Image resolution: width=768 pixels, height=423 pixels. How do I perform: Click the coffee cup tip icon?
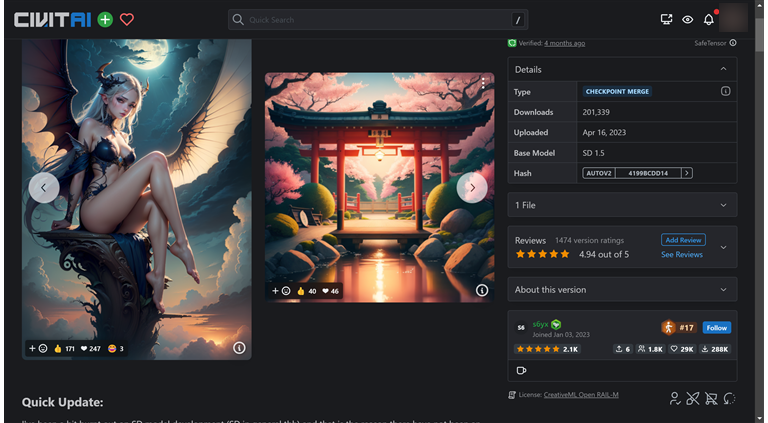click(x=521, y=370)
